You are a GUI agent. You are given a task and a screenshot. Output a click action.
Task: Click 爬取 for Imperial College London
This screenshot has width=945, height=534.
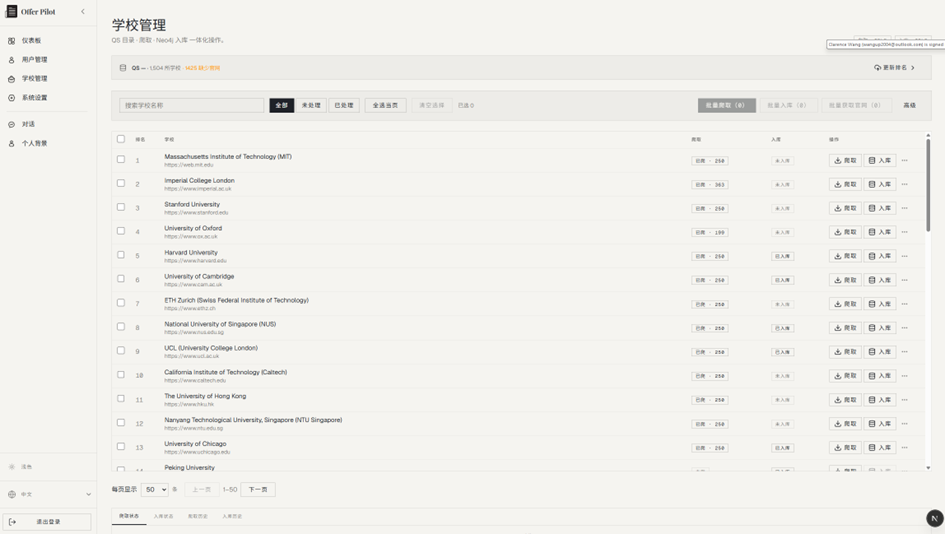tap(845, 184)
